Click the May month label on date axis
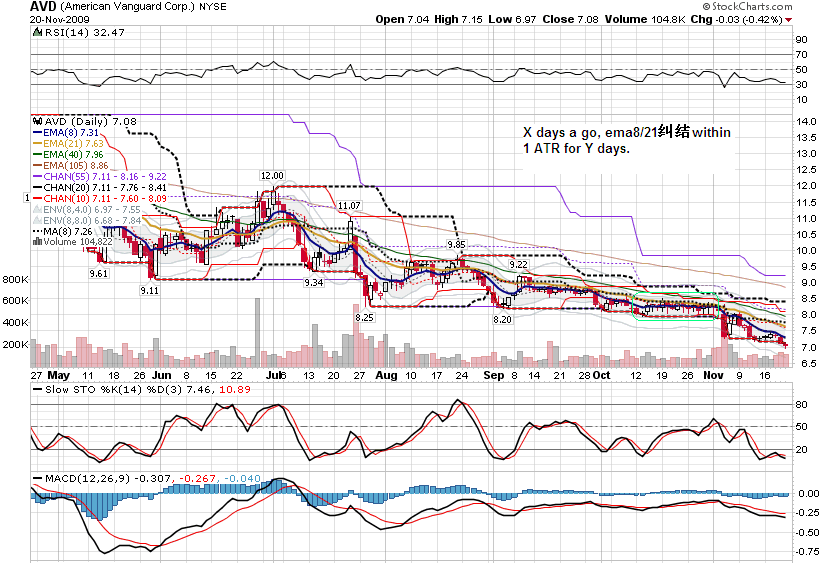 [x=58, y=375]
